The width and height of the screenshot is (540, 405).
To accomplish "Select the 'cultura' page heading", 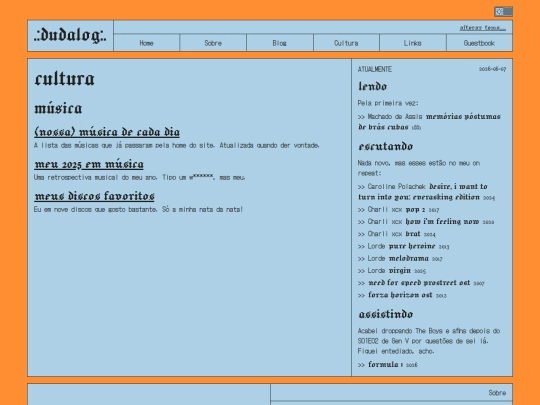I will tap(64, 79).
